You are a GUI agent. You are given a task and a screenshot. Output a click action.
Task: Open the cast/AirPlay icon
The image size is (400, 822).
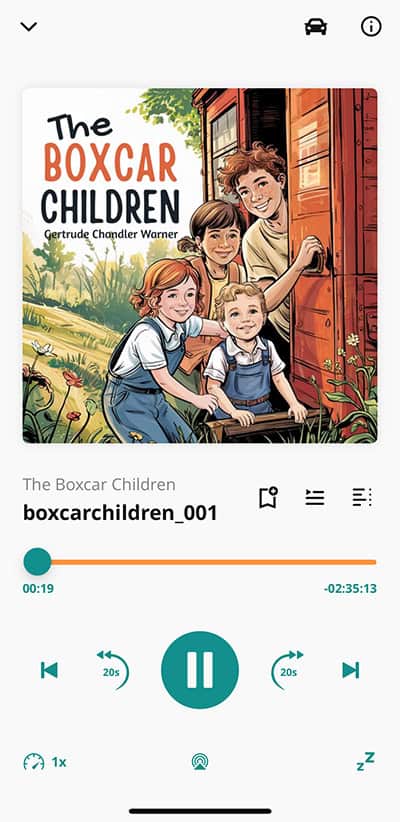[x=200, y=762]
